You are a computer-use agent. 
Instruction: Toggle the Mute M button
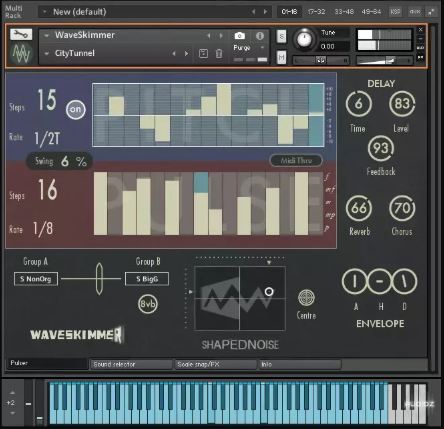point(281,58)
